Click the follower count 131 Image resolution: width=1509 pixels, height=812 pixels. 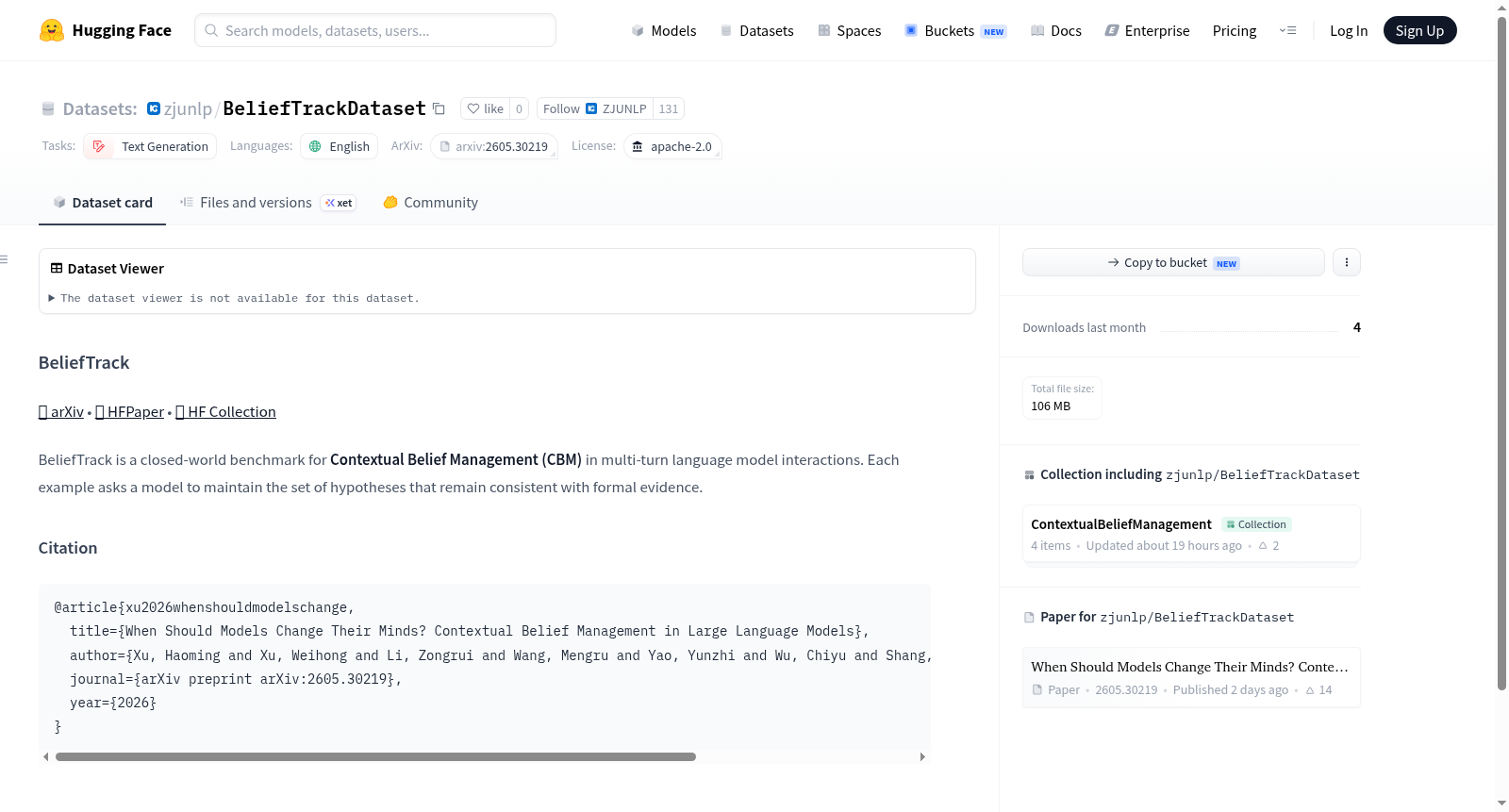[x=669, y=108]
